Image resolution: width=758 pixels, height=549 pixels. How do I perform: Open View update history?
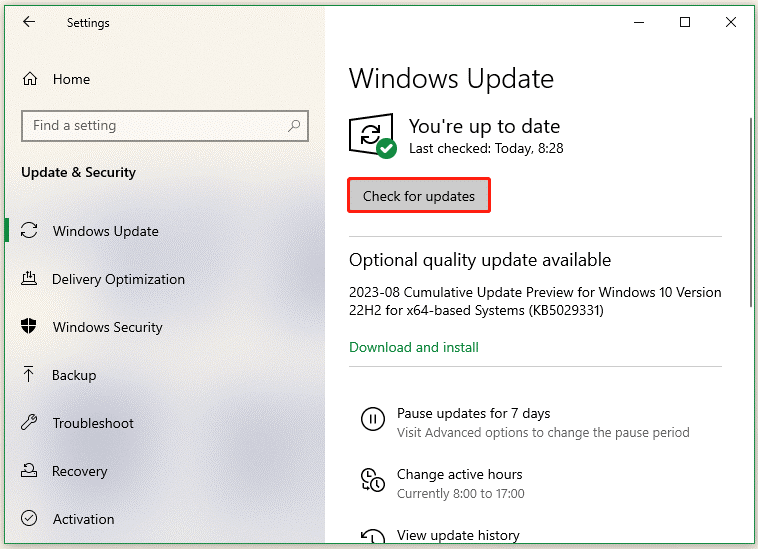458,535
